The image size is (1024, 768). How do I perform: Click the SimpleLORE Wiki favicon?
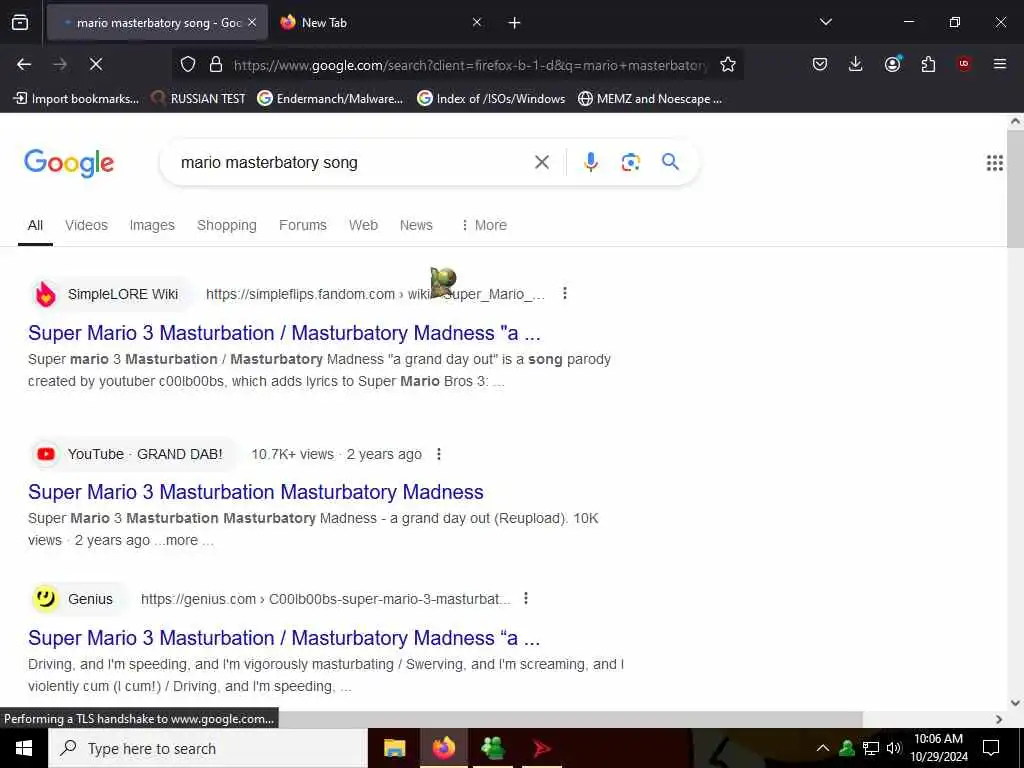point(46,294)
